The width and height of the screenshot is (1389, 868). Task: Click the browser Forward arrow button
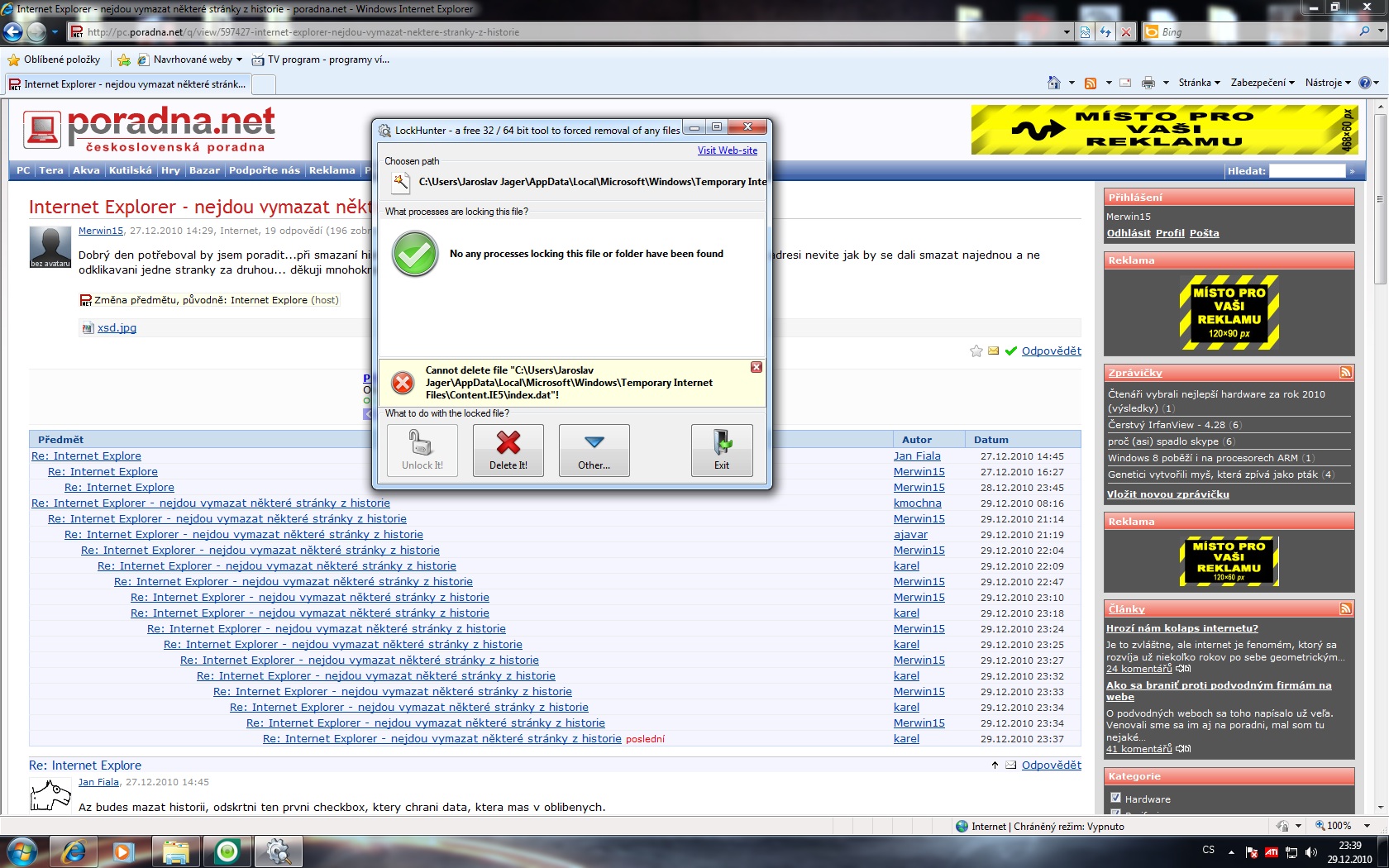pos(36,32)
